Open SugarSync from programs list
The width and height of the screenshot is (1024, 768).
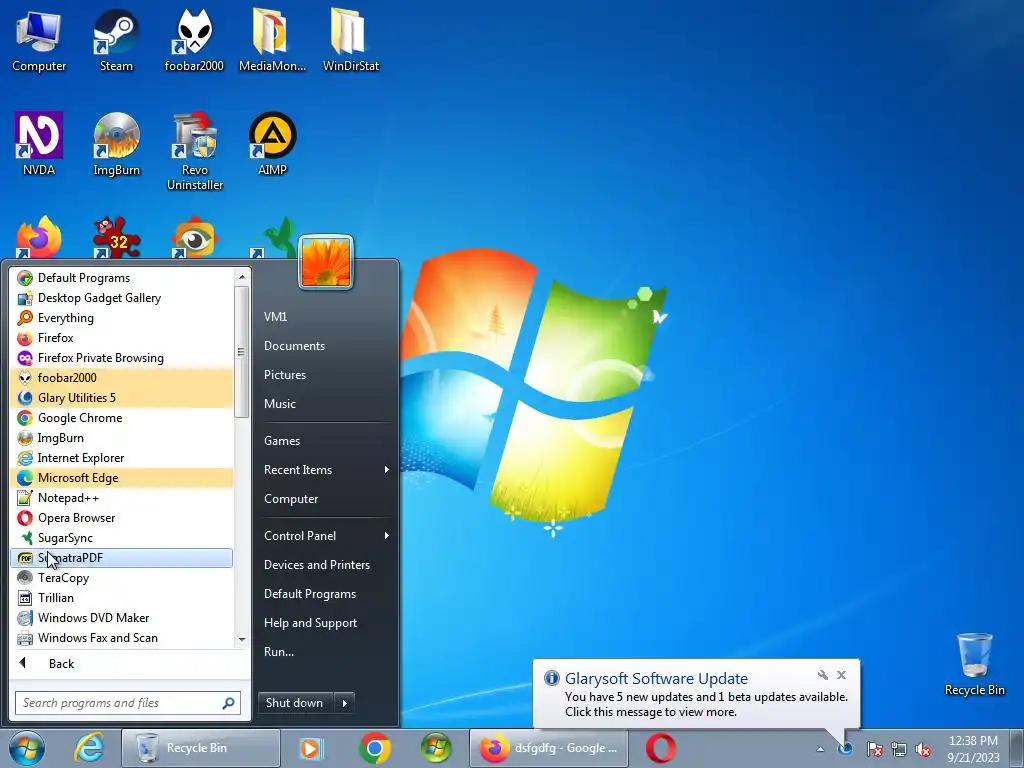[x=121, y=537]
